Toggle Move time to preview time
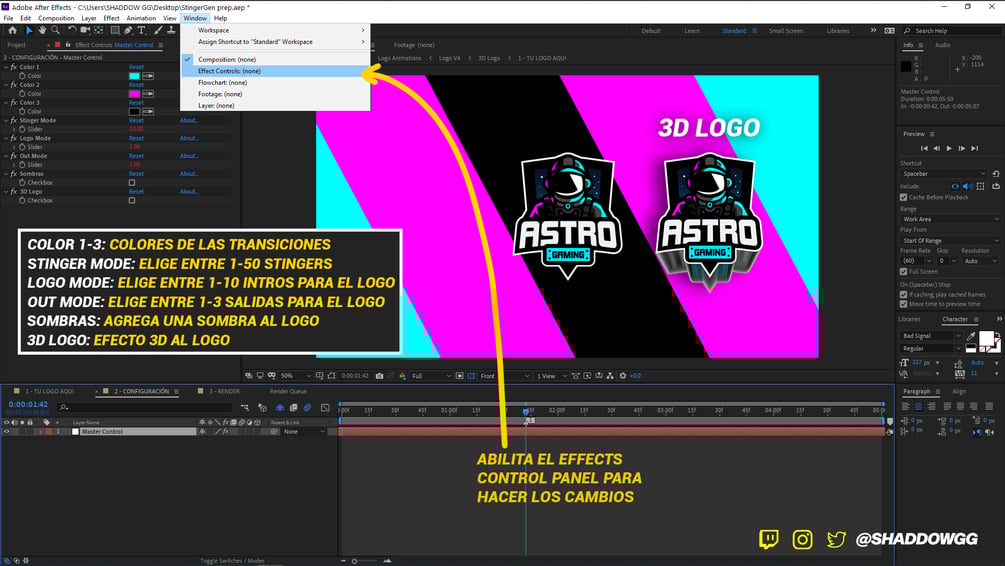 (x=904, y=304)
